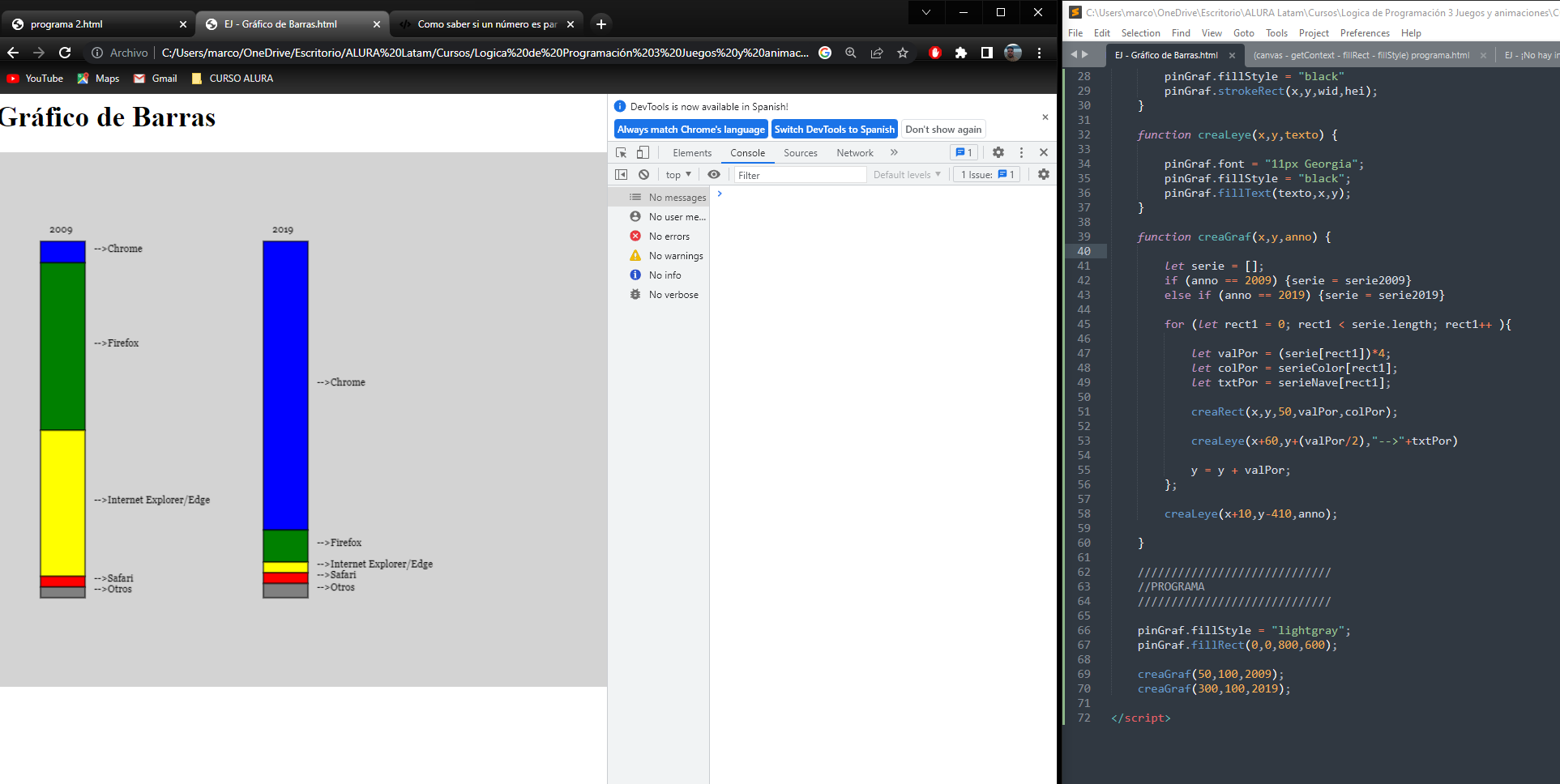Image resolution: width=1560 pixels, height=784 pixels.
Task: Open the Chrome profile avatar
Action: [x=1013, y=53]
